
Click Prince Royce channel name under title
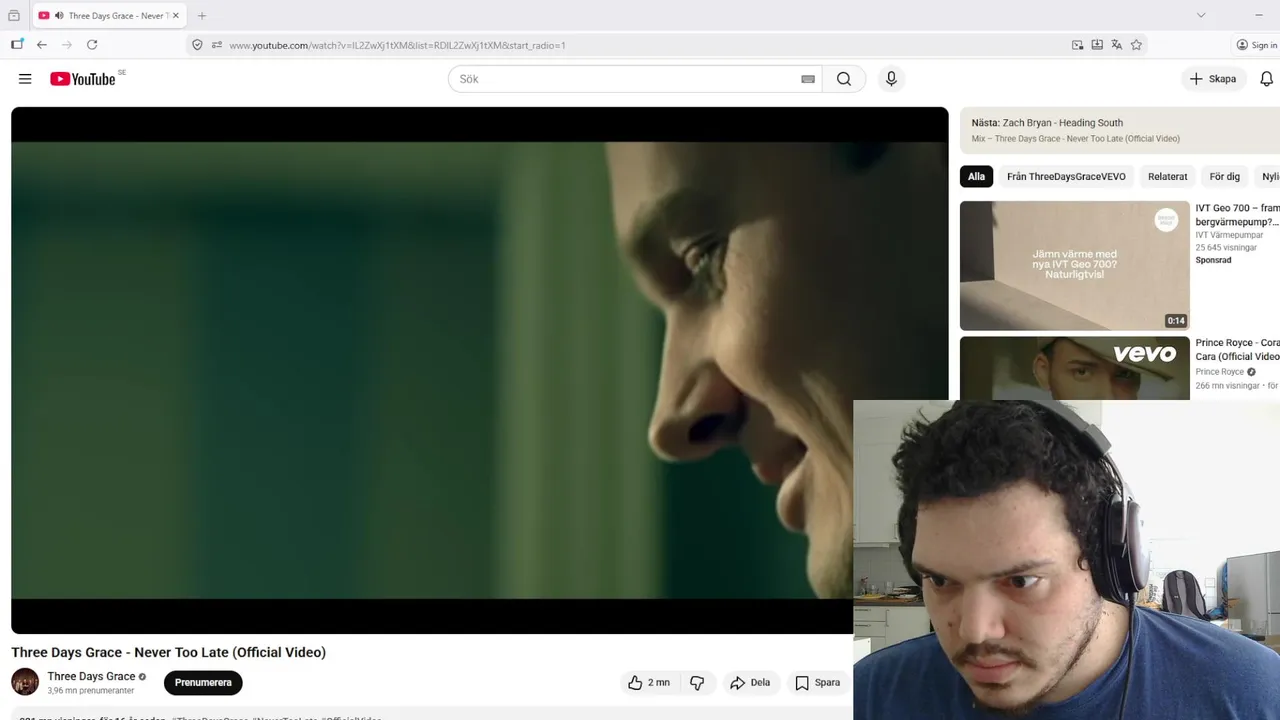click(1220, 372)
